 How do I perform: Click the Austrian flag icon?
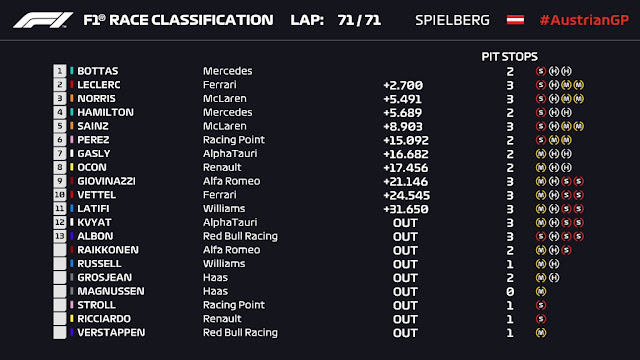pyautogui.click(x=515, y=20)
